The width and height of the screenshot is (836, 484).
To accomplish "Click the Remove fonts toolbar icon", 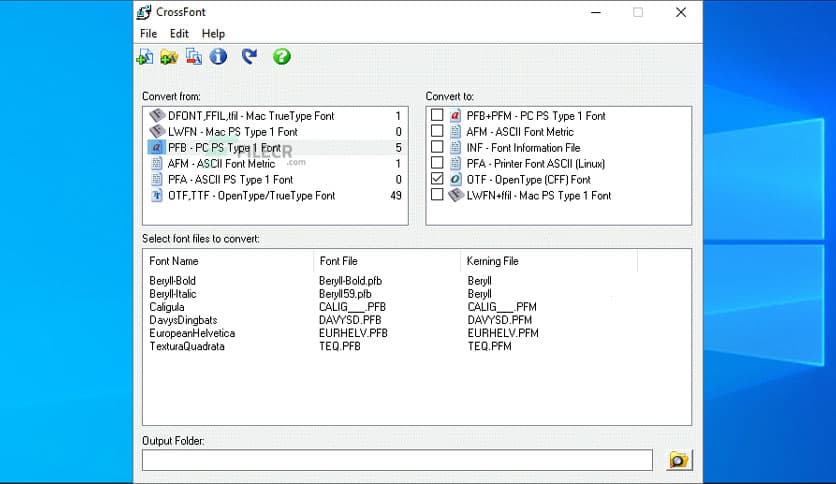I will pos(194,57).
